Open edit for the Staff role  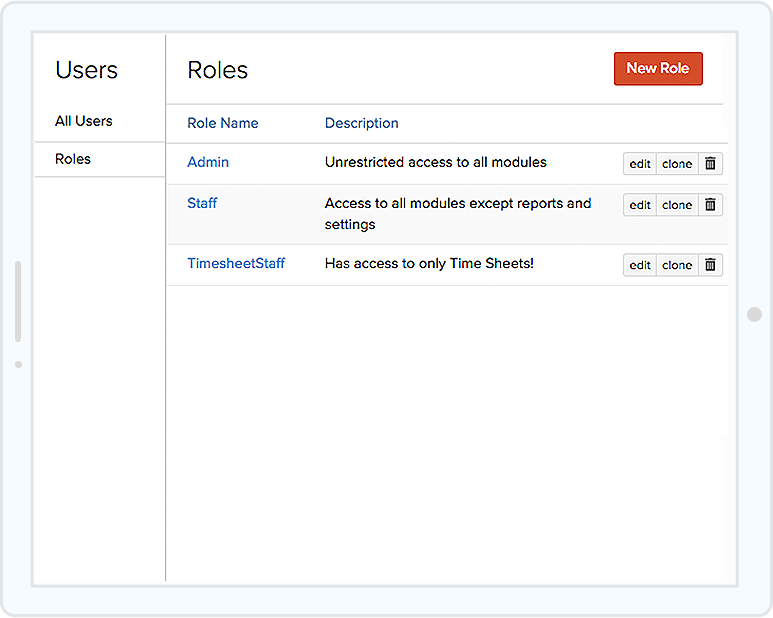(640, 204)
